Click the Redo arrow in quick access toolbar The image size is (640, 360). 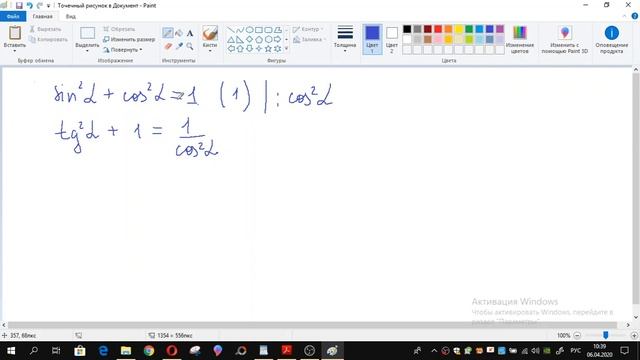click(x=40, y=5)
